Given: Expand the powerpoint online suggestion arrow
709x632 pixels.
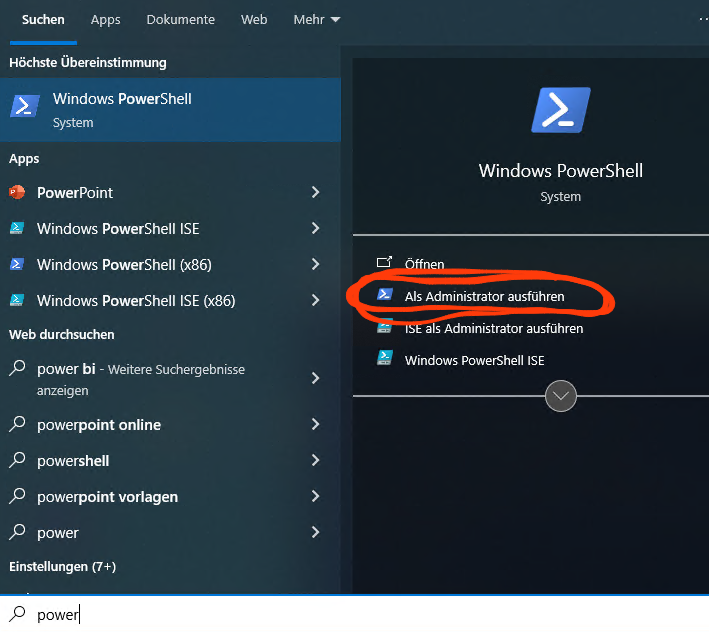Looking at the screenshot, I should [x=315, y=424].
